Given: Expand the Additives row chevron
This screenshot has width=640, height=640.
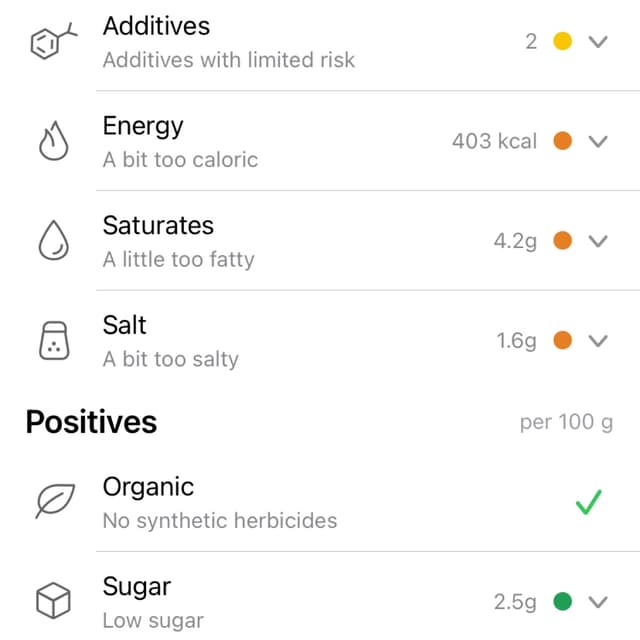Looking at the screenshot, I should [x=598, y=41].
